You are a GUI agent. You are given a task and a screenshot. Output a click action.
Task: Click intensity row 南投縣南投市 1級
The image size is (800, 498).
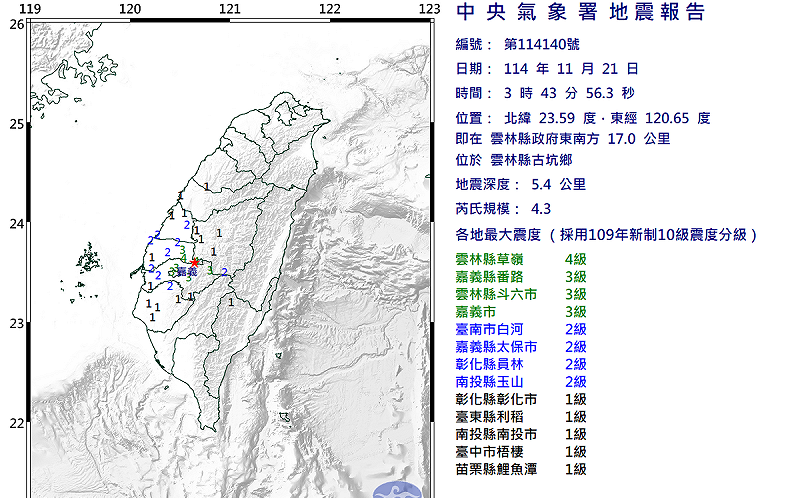pos(521,434)
